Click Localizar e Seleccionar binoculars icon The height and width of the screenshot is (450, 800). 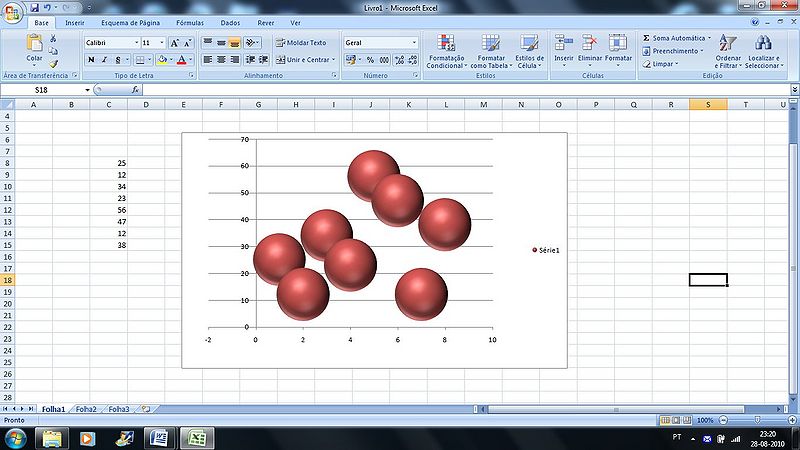tap(763, 44)
